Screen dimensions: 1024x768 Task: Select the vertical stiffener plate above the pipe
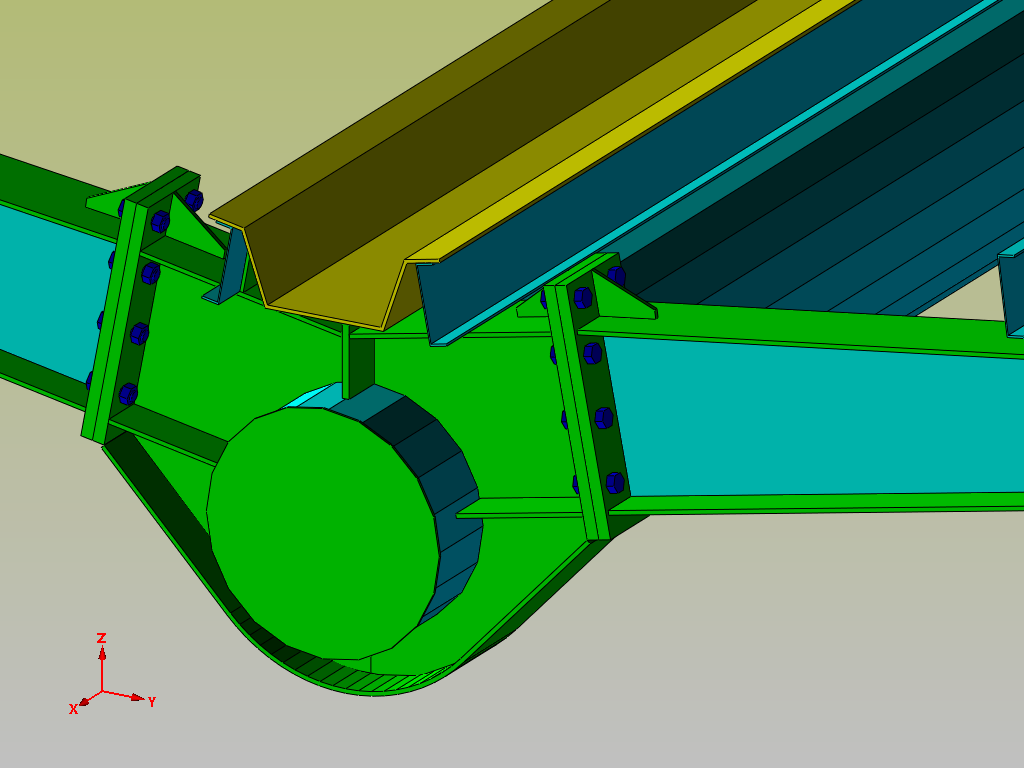click(x=359, y=364)
